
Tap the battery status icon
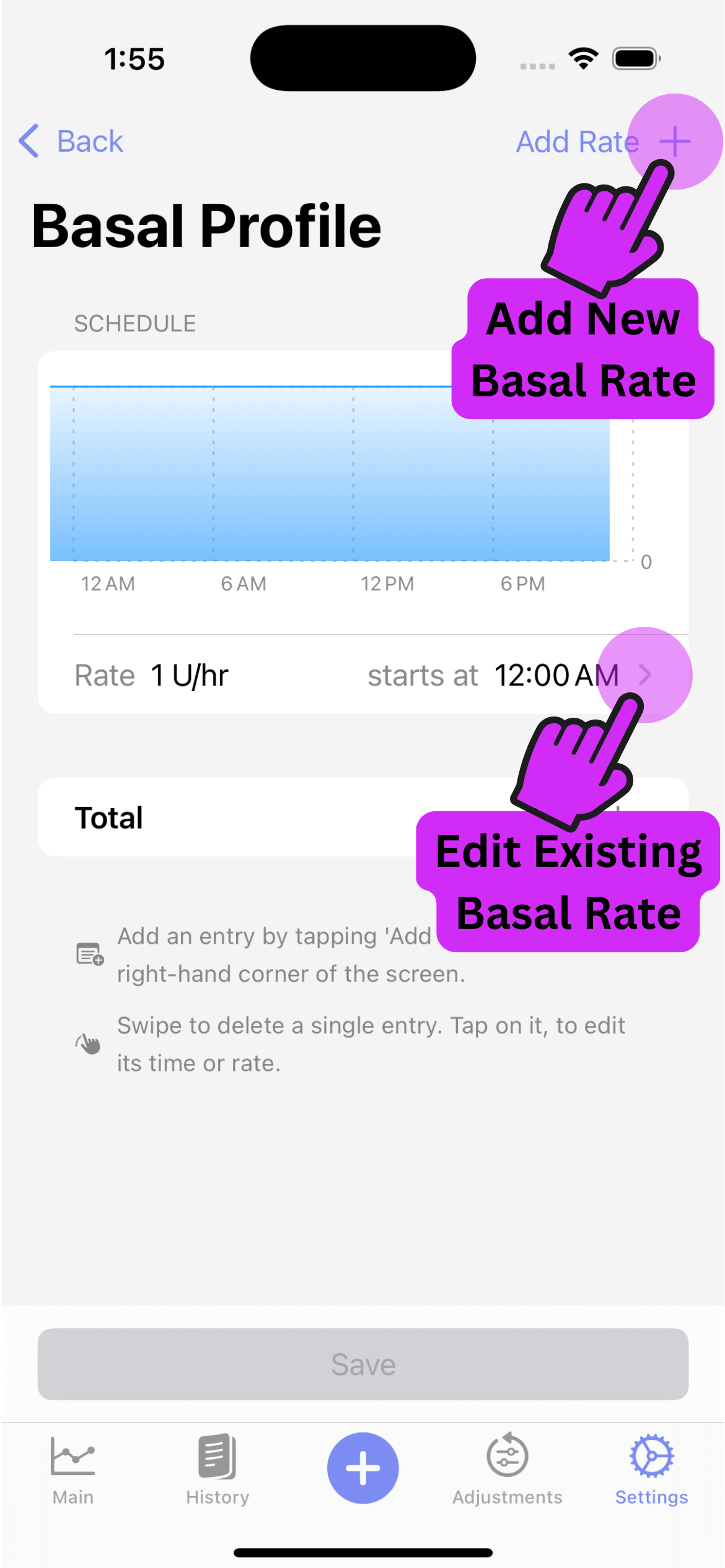636,59
